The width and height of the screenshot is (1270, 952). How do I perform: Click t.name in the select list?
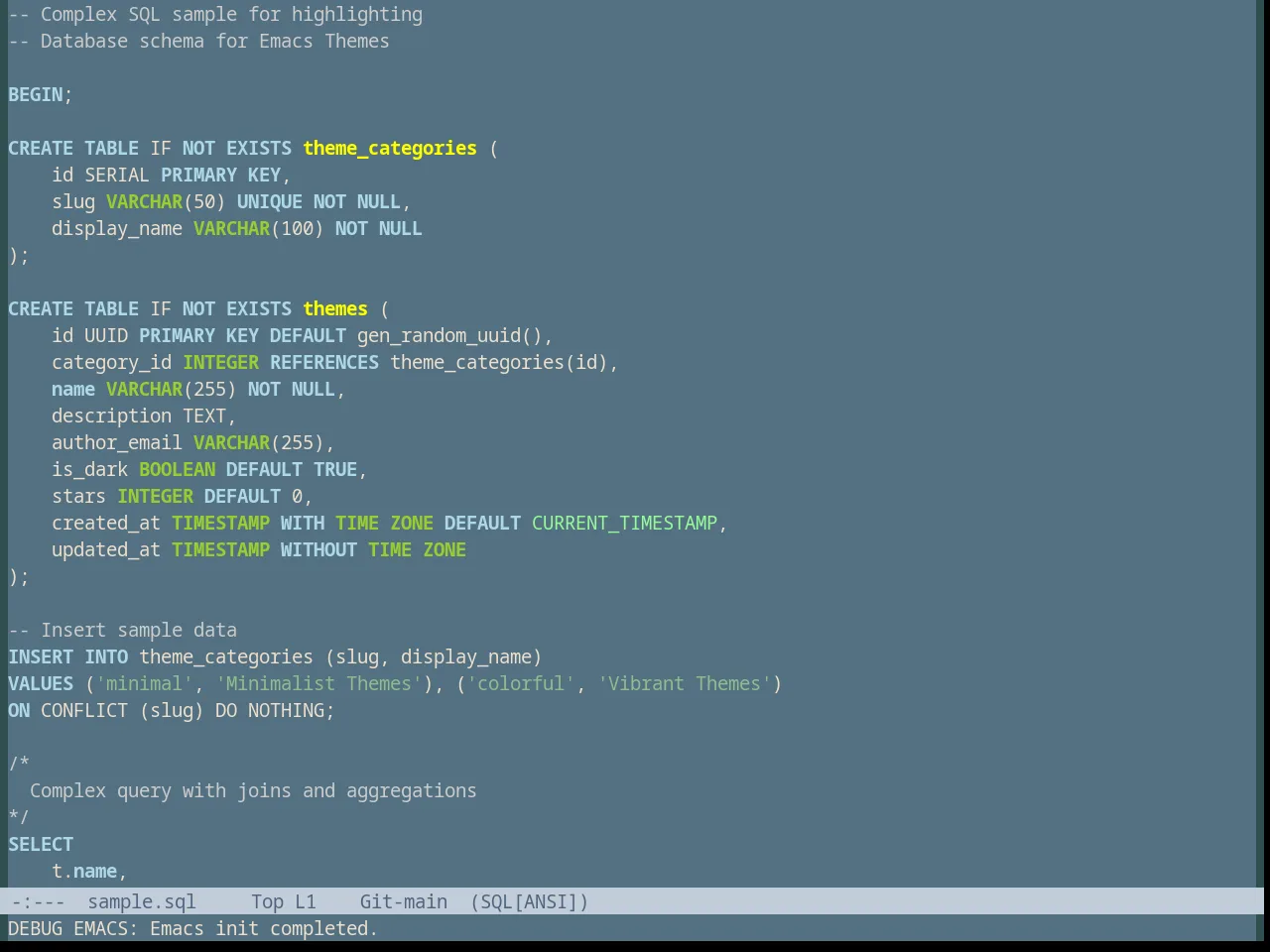(84, 872)
